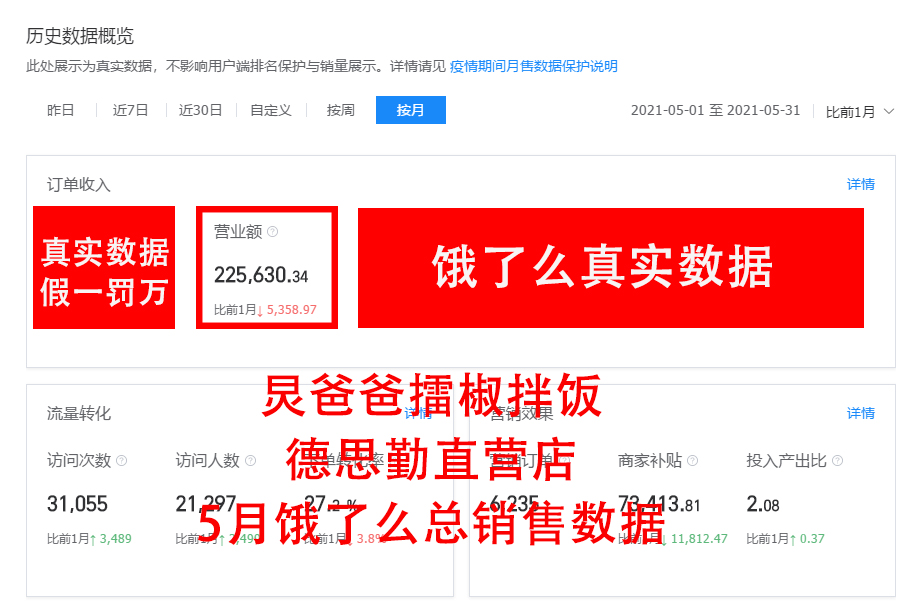Click the 5,358.97 decrease value
The image size is (919, 609).
[x=291, y=309]
